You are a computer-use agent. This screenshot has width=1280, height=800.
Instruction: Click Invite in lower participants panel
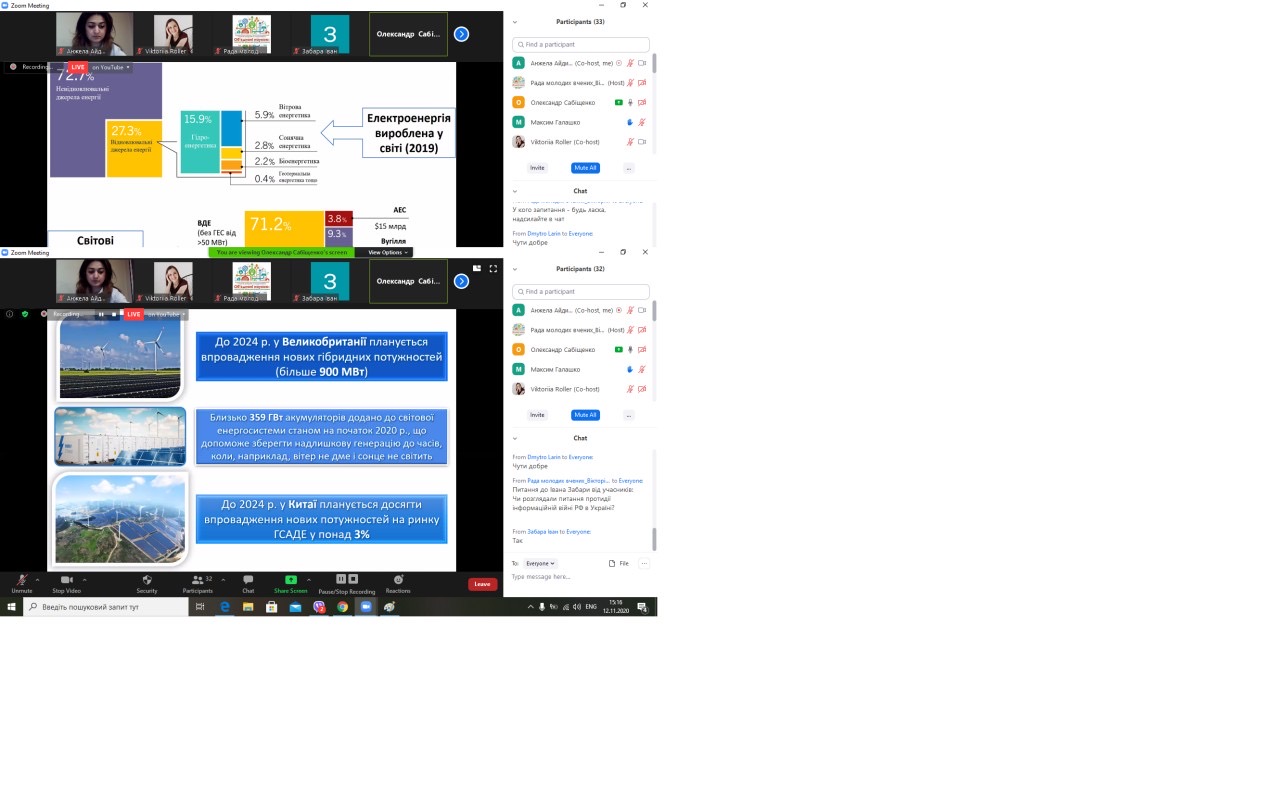coord(537,415)
